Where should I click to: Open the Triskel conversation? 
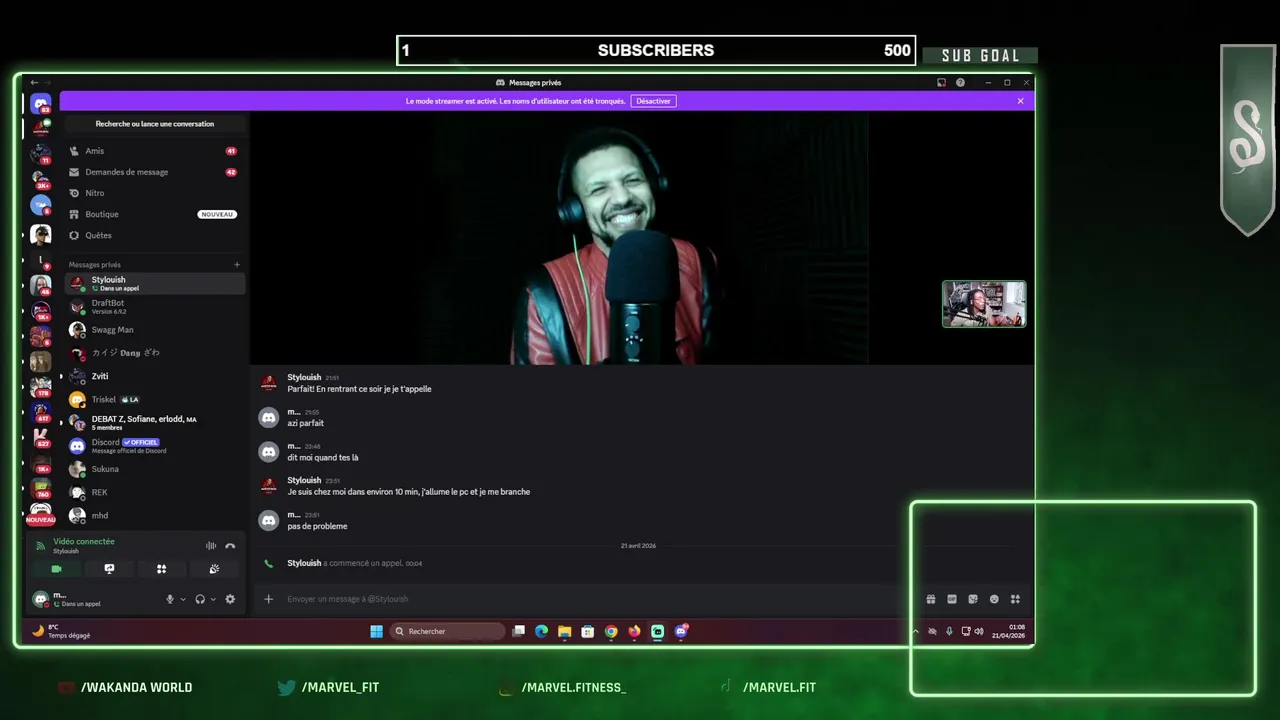[x=154, y=399]
